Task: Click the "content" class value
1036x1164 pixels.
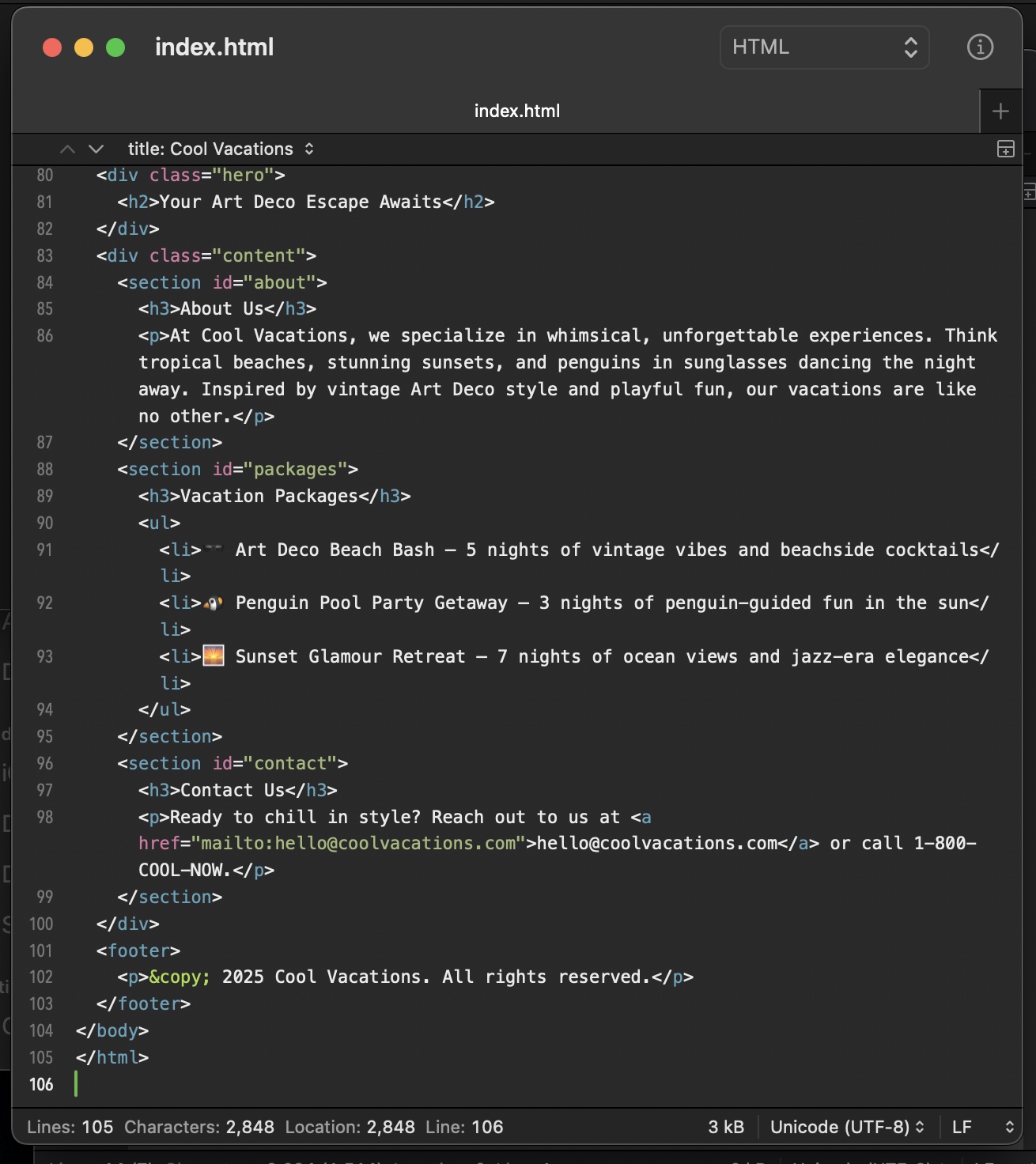Action: [259, 255]
